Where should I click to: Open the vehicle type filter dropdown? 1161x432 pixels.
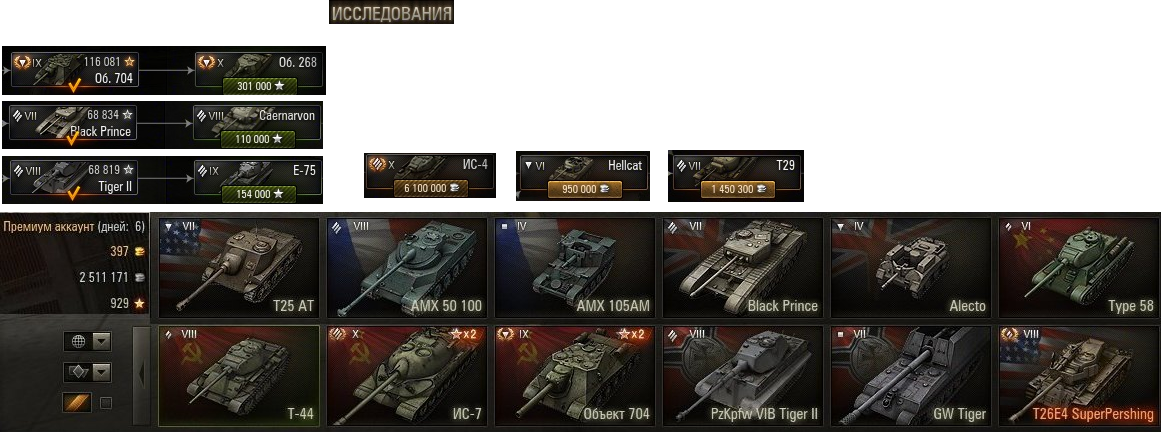[x=87, y=372]
